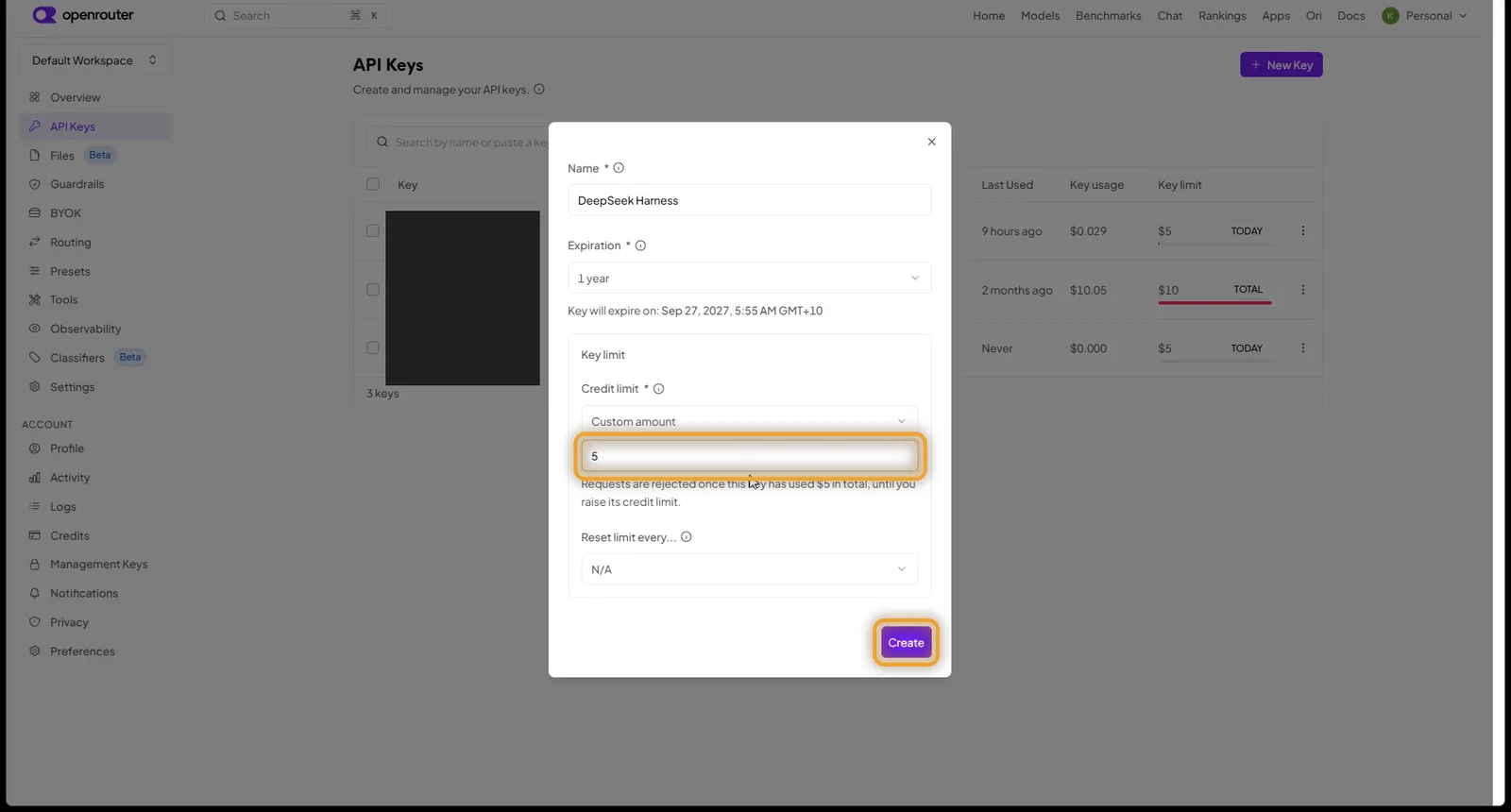Viewport: 1511px width, 812px height.
Task: Open the Expiration dropdown showing 1 year
Action: coord(749,279)
